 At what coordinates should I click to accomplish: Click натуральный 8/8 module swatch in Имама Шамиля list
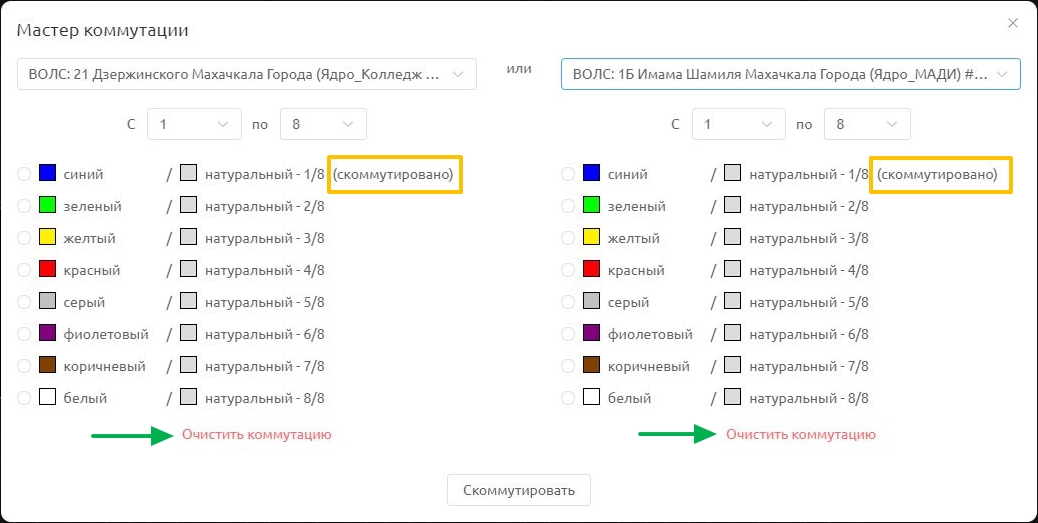[x=732, y=397]
